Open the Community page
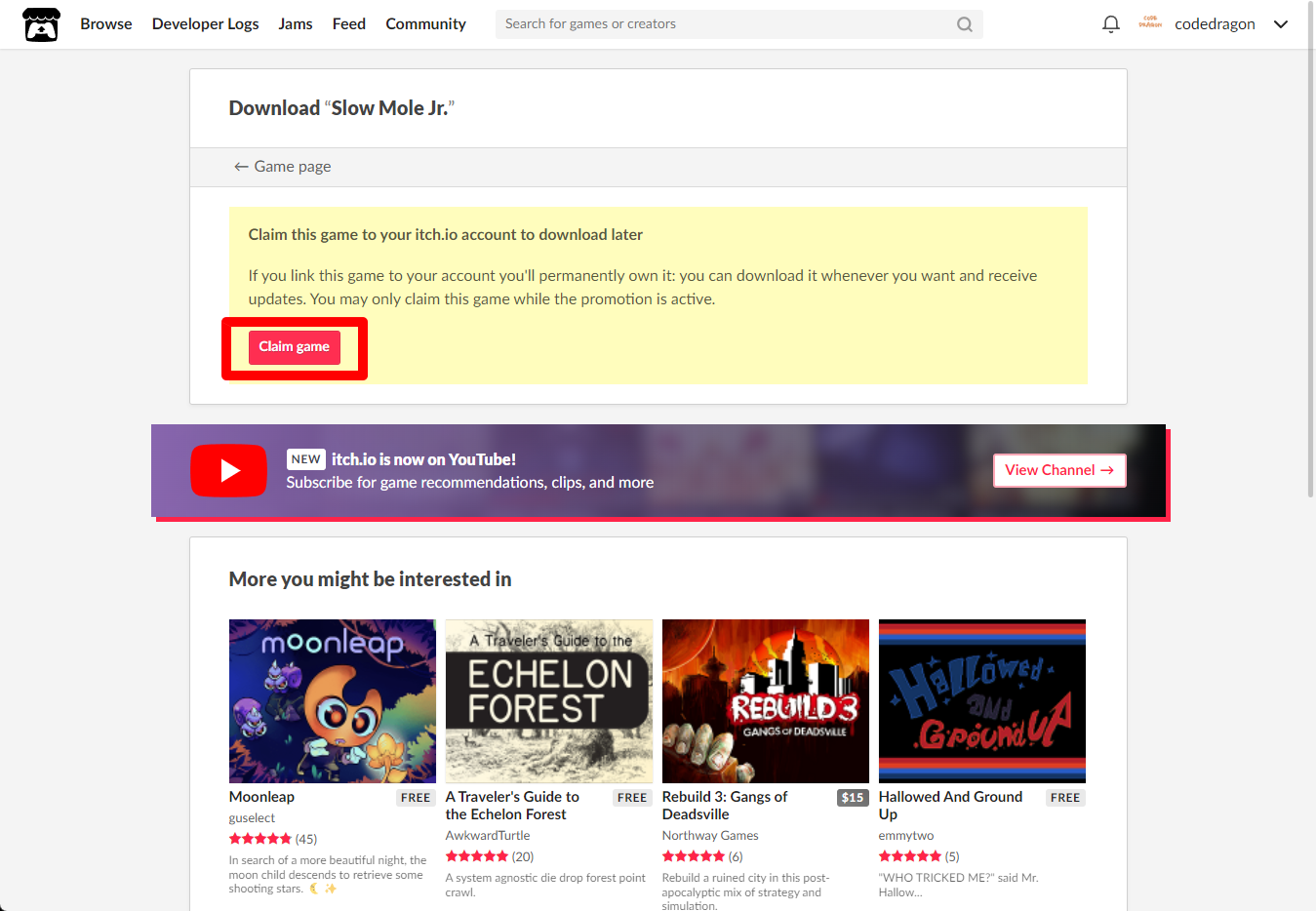1316x911 pixels. (x=425, y=24)
